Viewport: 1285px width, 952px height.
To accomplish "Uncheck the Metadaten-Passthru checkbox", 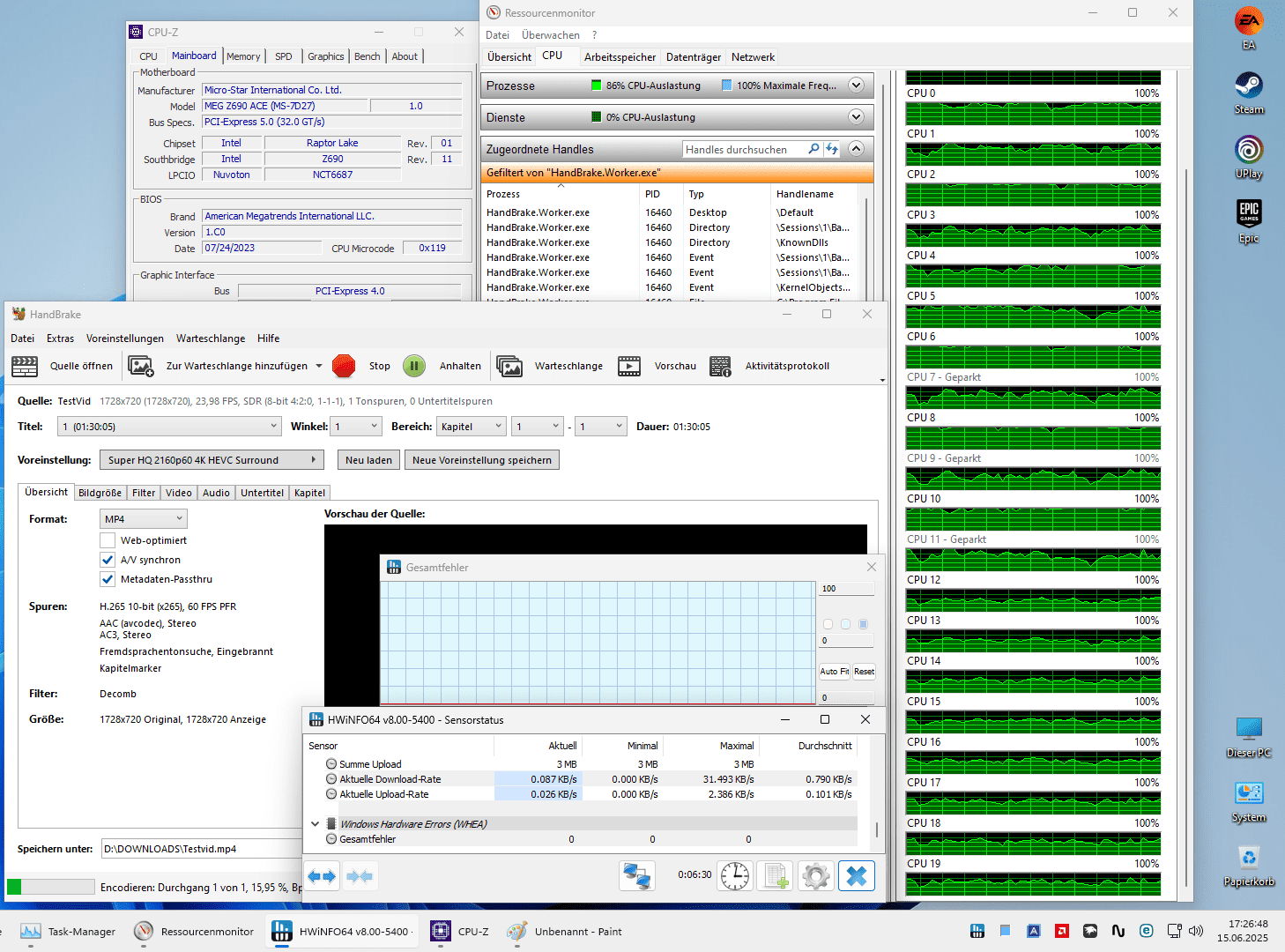I will point(108,579).
